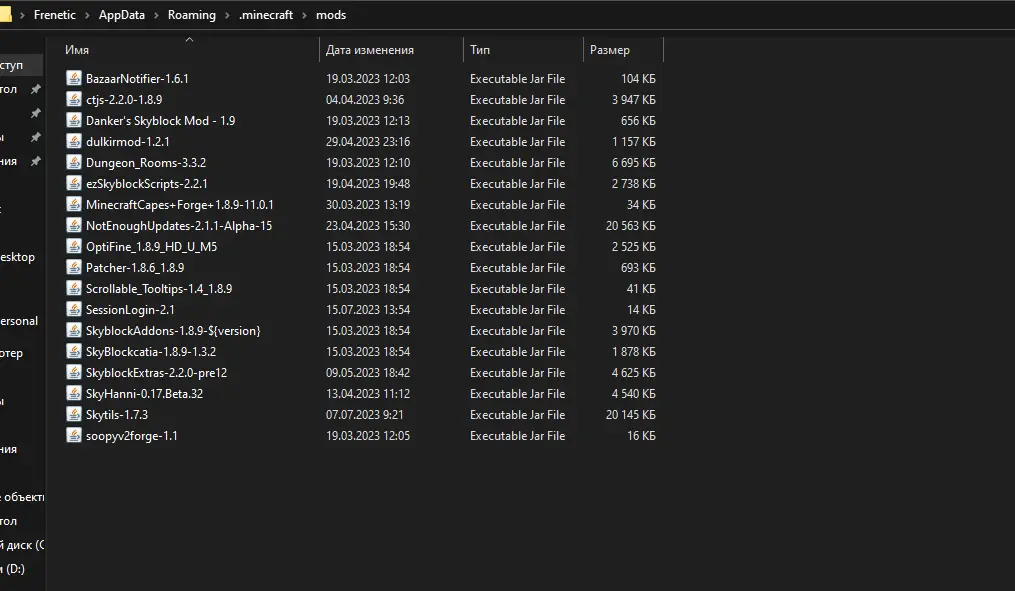Image resolution: width=1015 pixels, height=591 pixels.
Task: Open the chevron between Roaming and .minecraft
Action: click(227, 15)
